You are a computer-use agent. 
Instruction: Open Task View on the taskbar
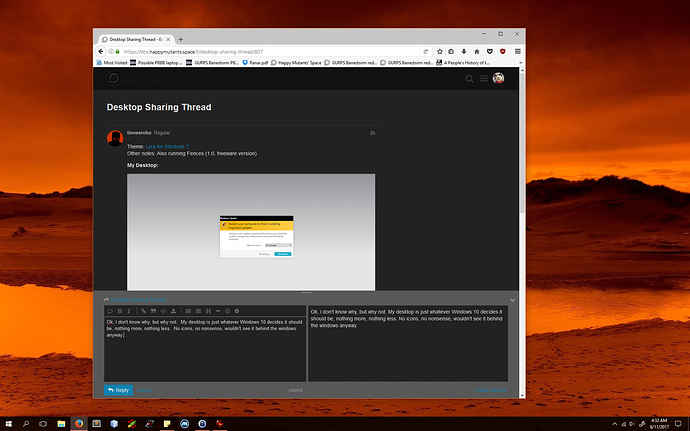tap(43, 424)
